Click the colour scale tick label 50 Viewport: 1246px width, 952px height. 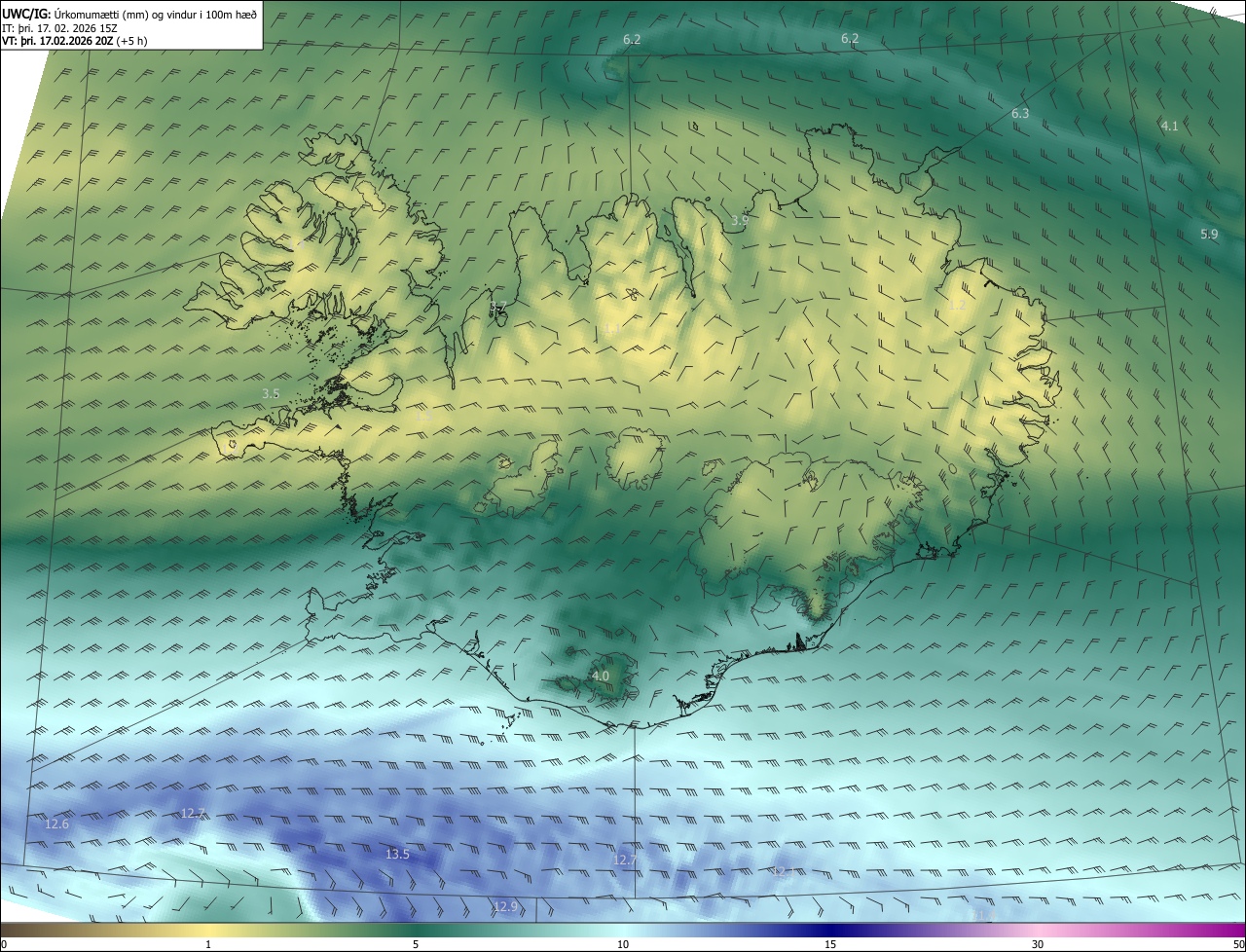[1238, 944]
